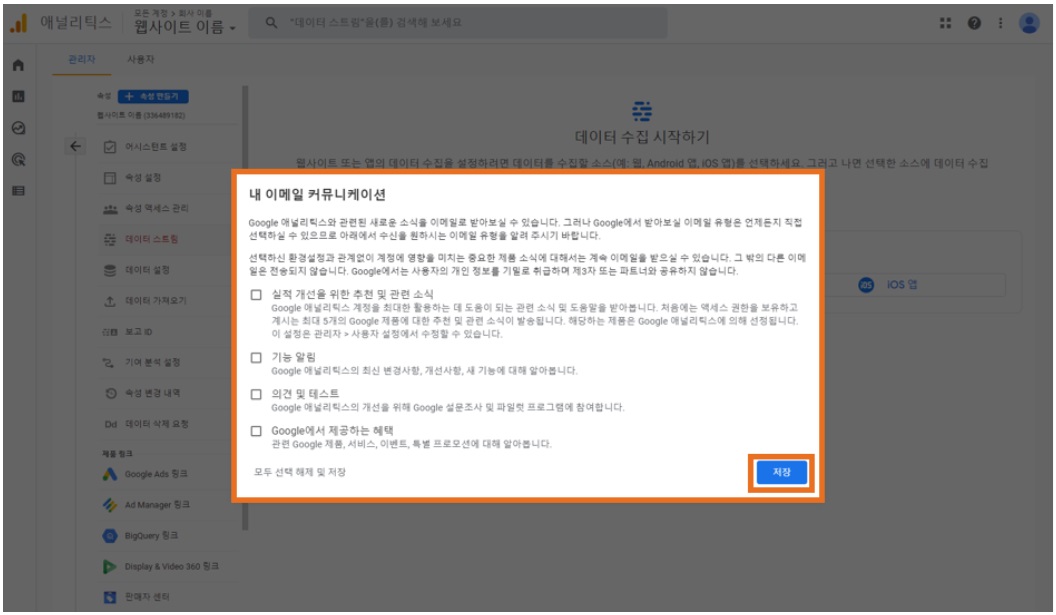Check the 기능 알림 checkbox

[x=256, y=358]
